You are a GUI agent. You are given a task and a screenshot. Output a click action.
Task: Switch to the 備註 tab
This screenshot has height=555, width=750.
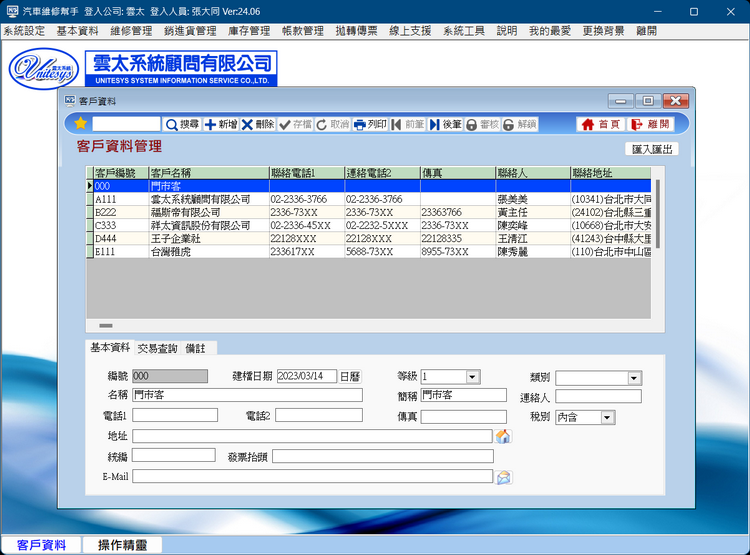pyautogui.click(x=196, y=348)
